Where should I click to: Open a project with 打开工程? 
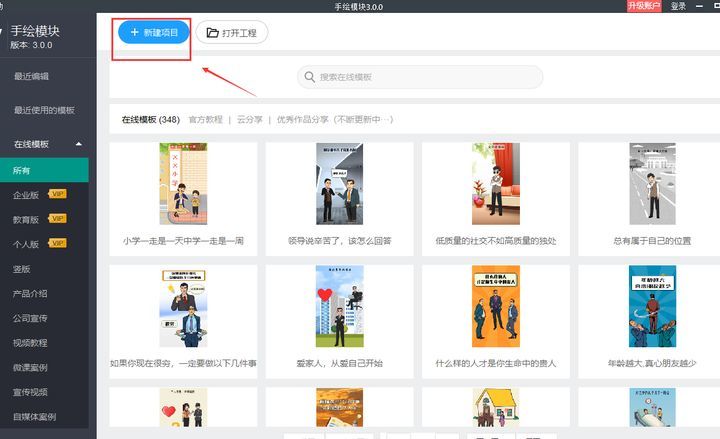point(232,33)
